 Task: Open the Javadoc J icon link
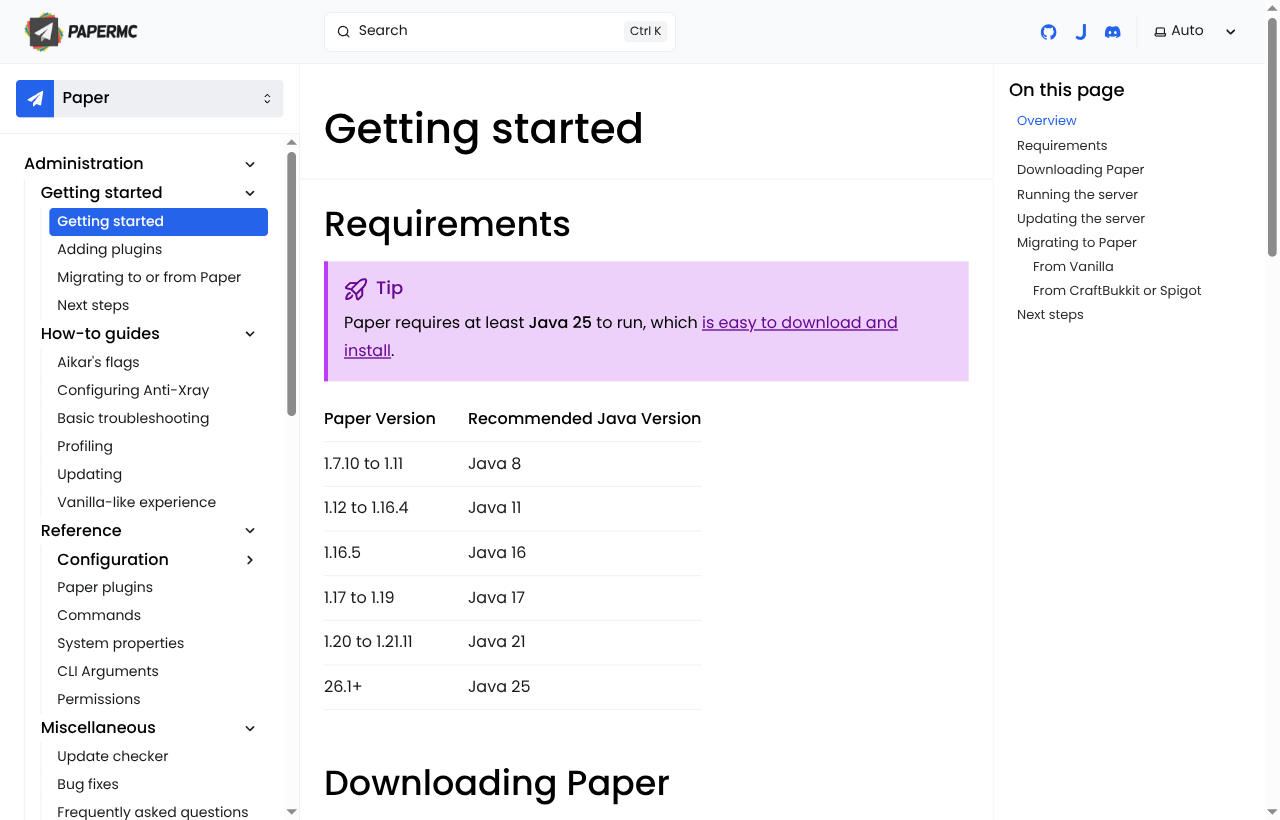(x=1081, y=32)
